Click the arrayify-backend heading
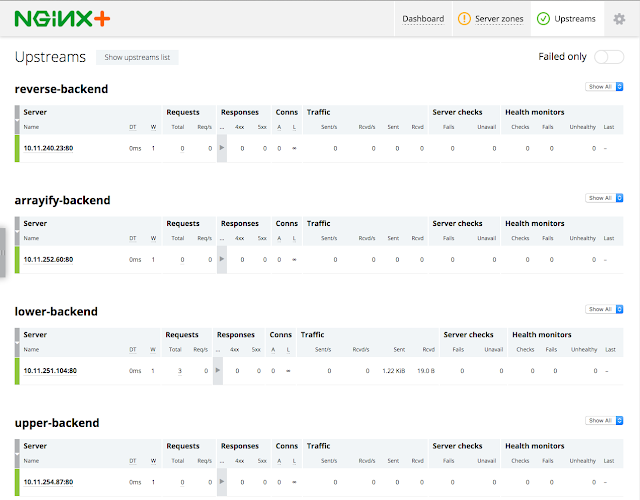The image size is (640, 500). [62, 200]
